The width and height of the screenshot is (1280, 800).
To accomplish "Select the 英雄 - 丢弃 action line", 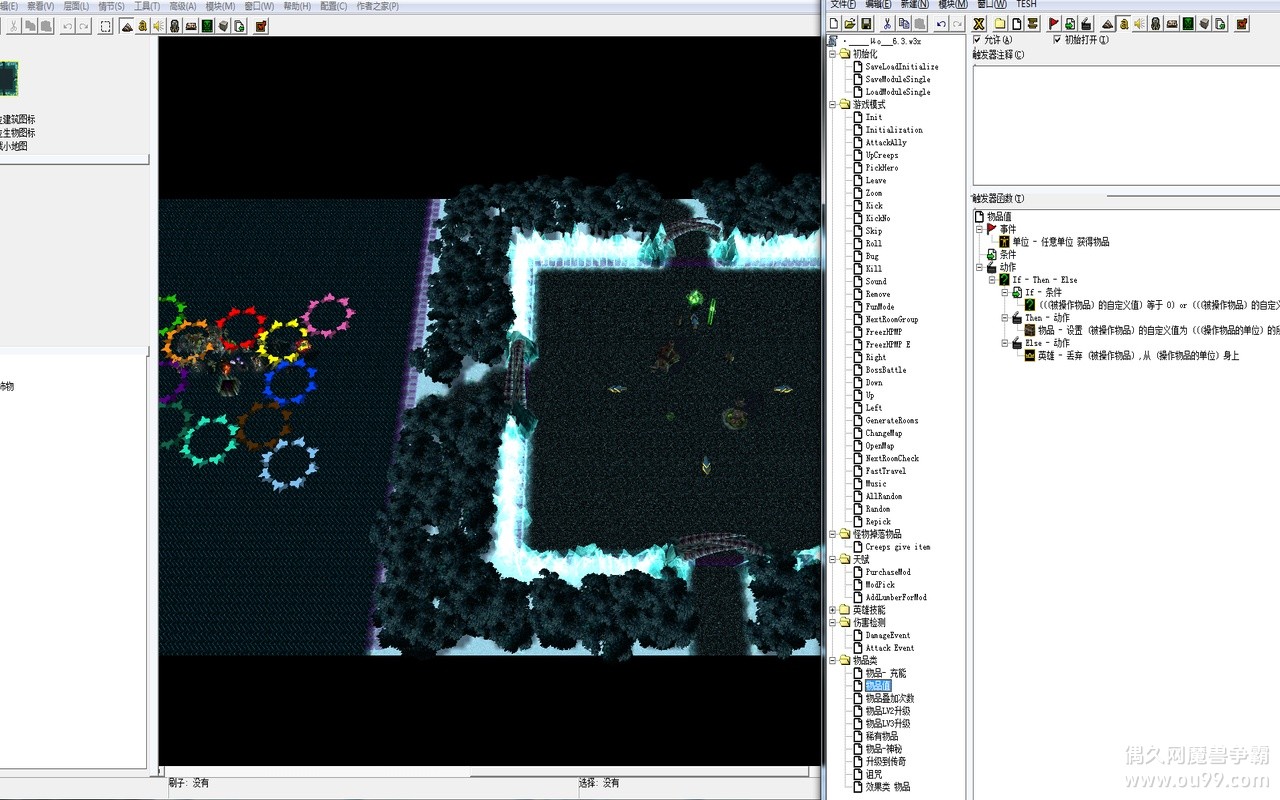I will pyautogui.click(x=1138, y=356).
